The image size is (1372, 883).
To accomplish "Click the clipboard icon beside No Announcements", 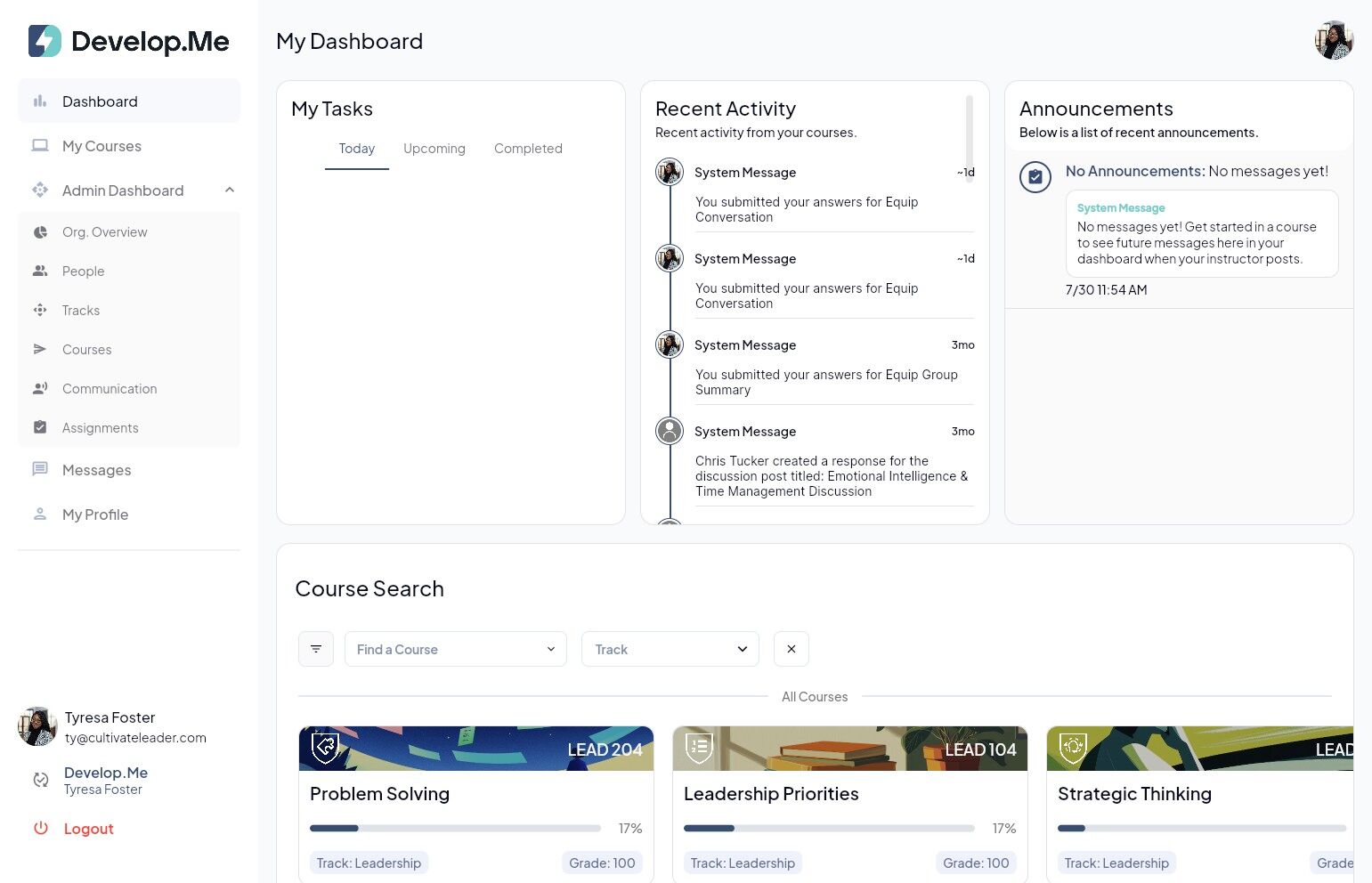I will [x=1035, y=177].
